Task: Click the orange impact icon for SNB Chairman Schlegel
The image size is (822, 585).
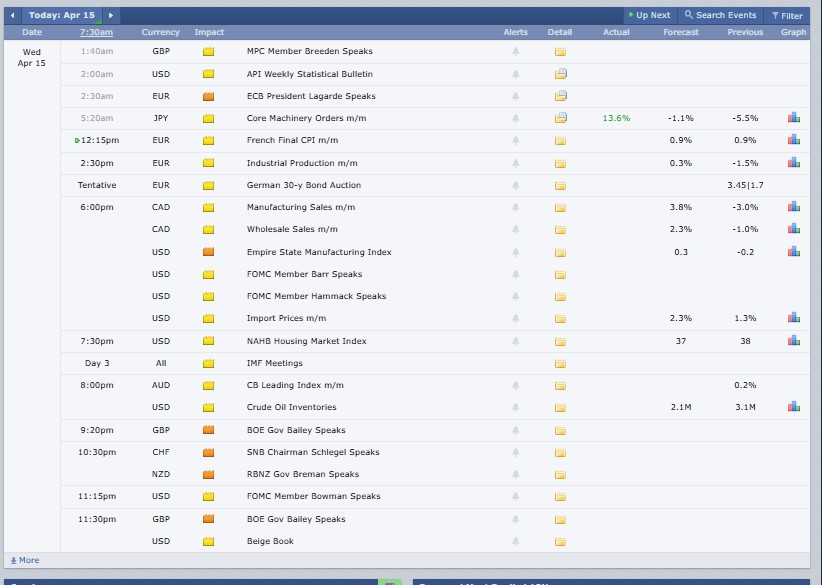Action: point(208,452)
